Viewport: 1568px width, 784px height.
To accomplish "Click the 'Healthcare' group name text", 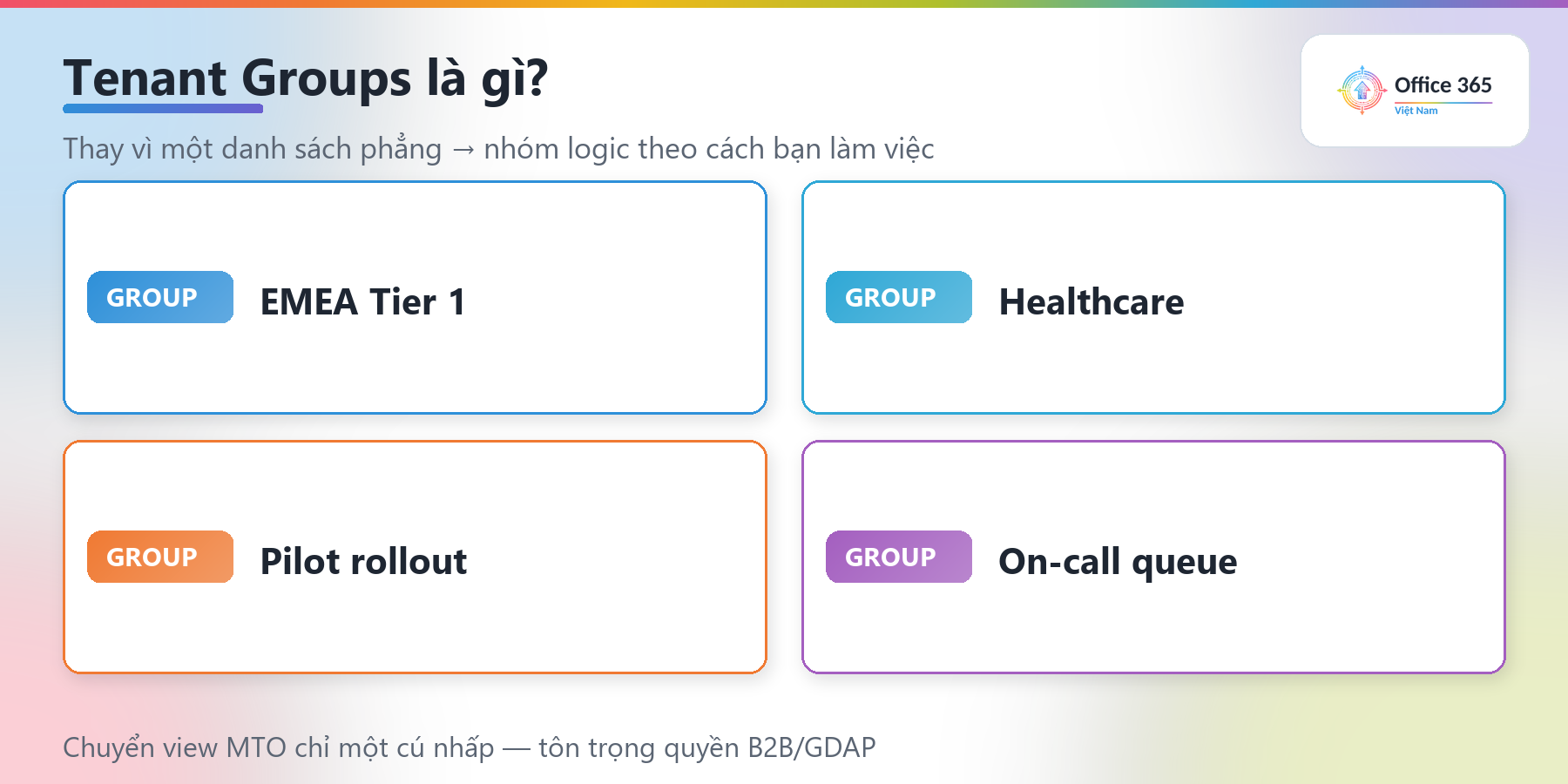I will coord(1092,302).
